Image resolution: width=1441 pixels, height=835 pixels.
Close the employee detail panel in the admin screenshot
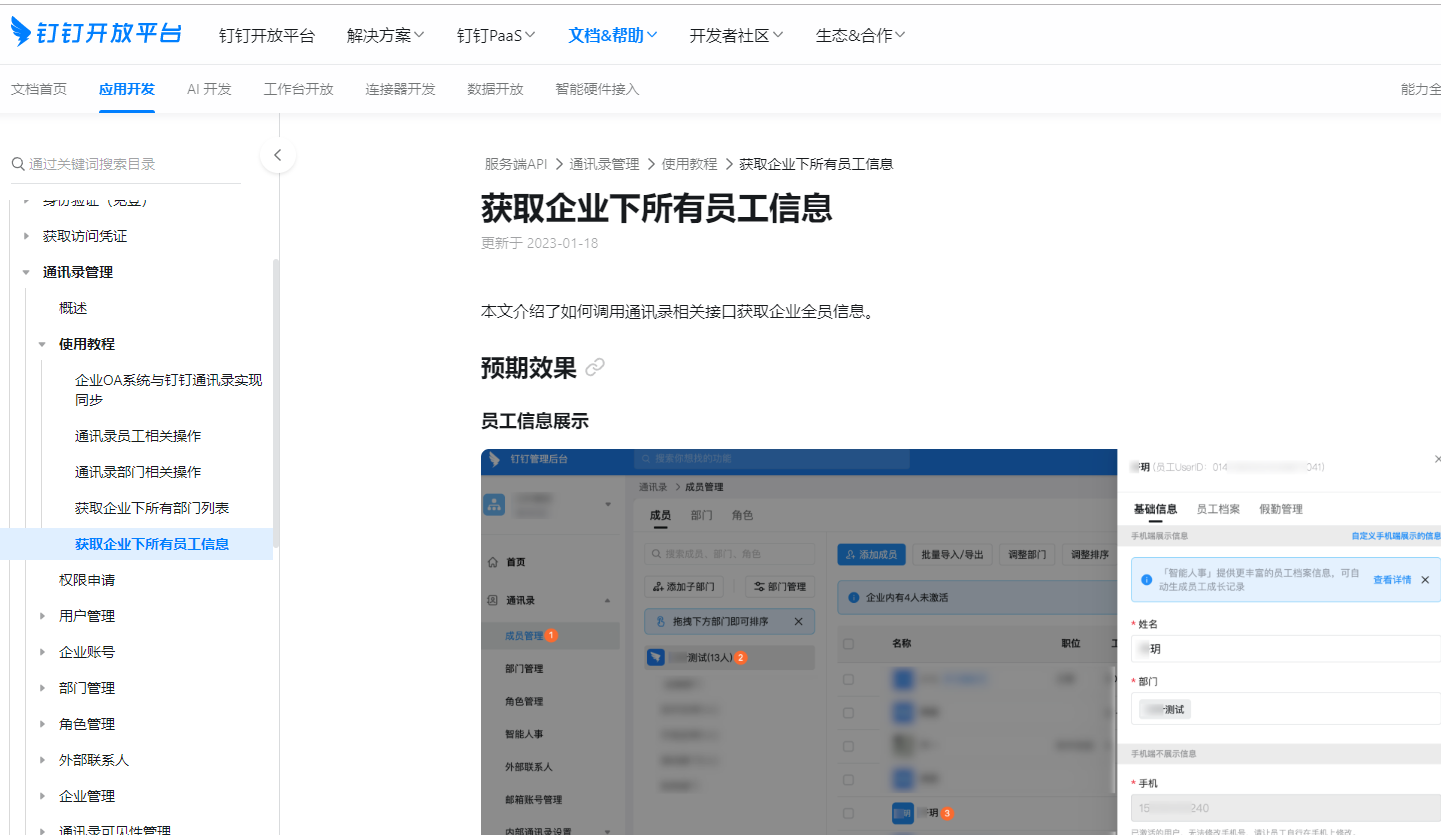point(1437,459)
